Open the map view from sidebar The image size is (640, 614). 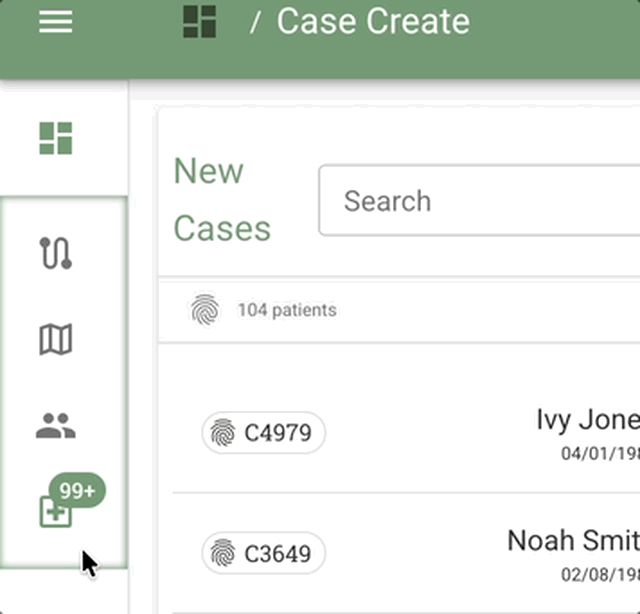pos(56,340)
